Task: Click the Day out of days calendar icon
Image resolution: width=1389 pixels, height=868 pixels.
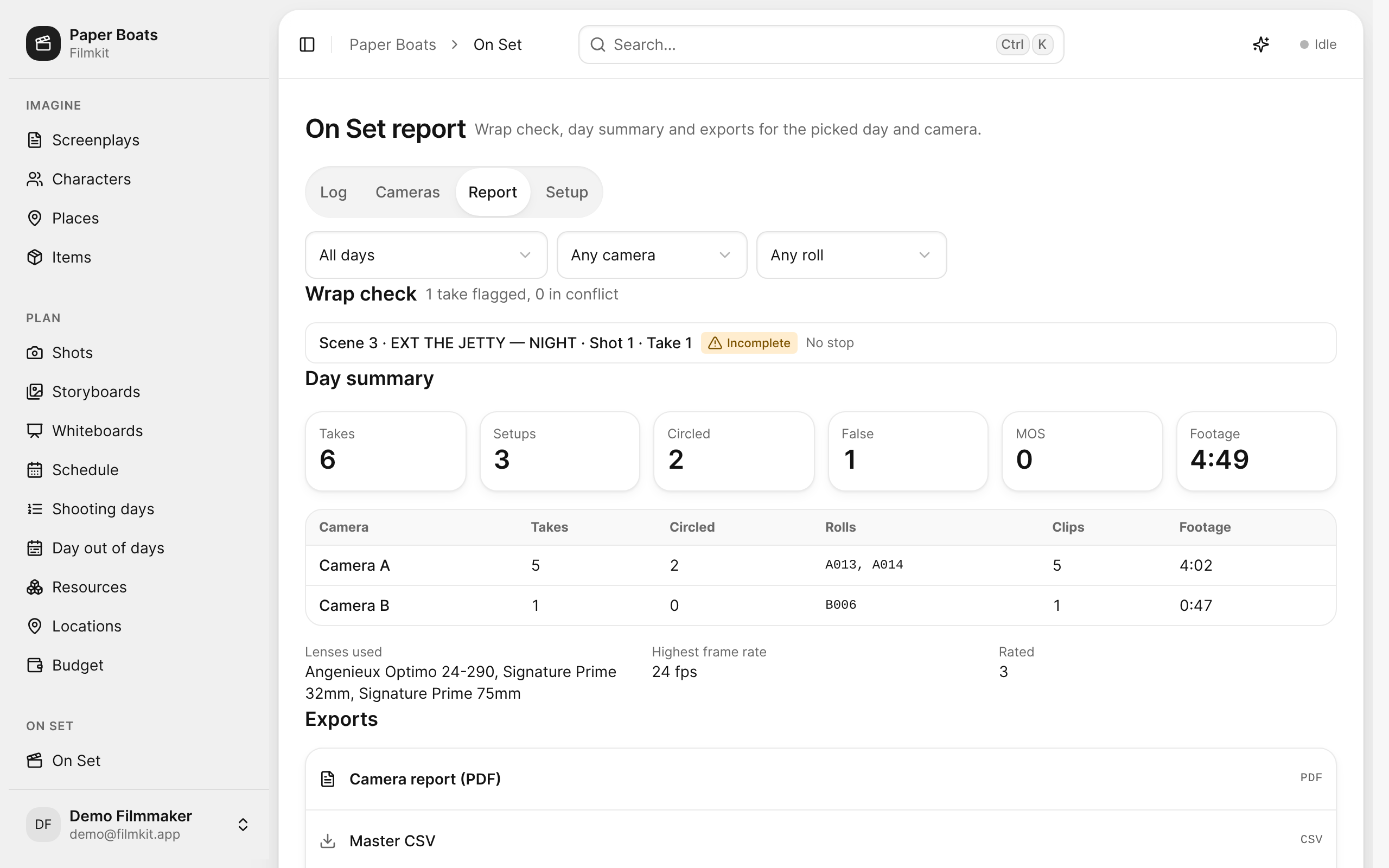Action: point(34,548)
